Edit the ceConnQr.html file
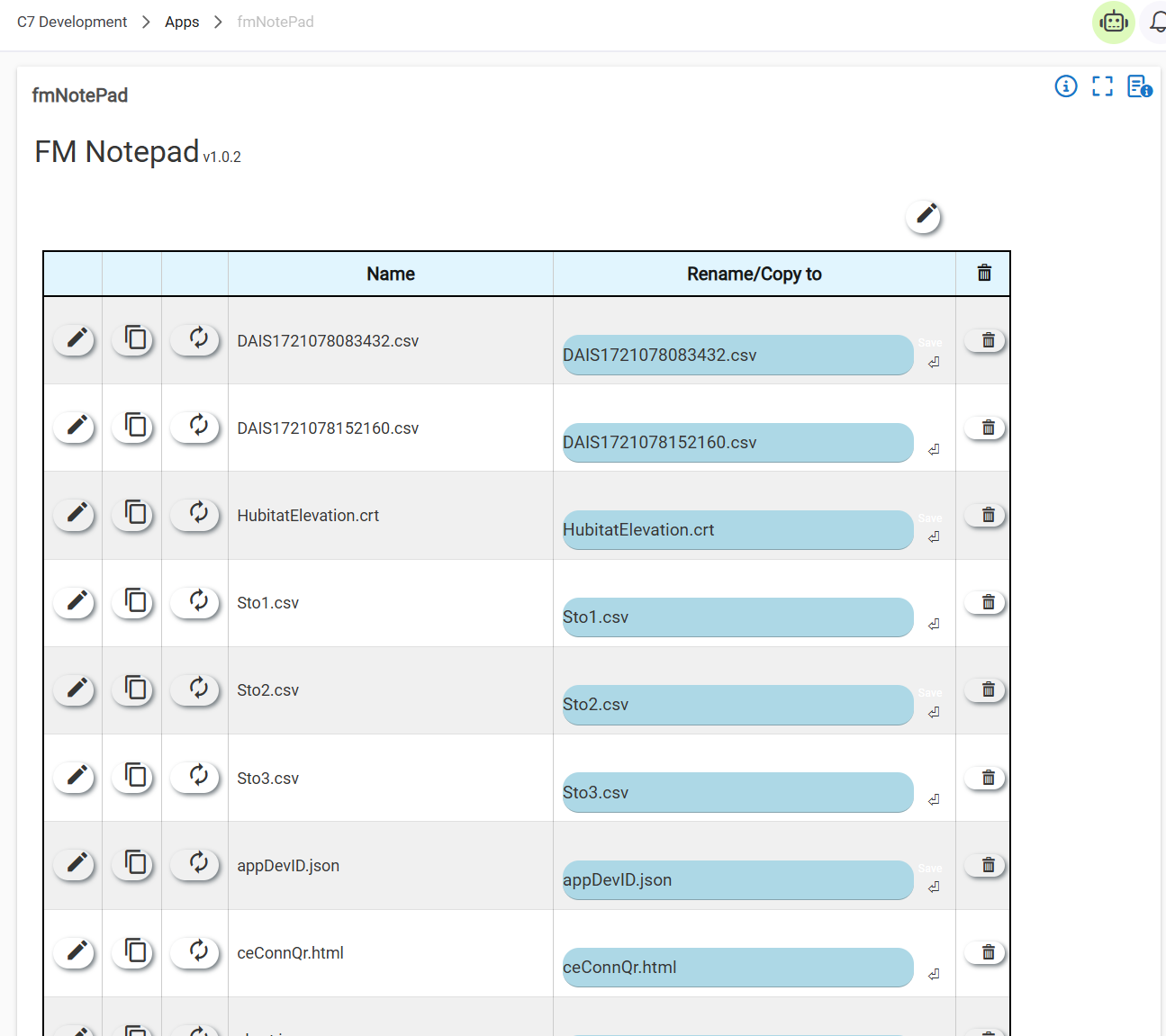1166x1036 pixels. pyautogui.click(x=76, y=951)
